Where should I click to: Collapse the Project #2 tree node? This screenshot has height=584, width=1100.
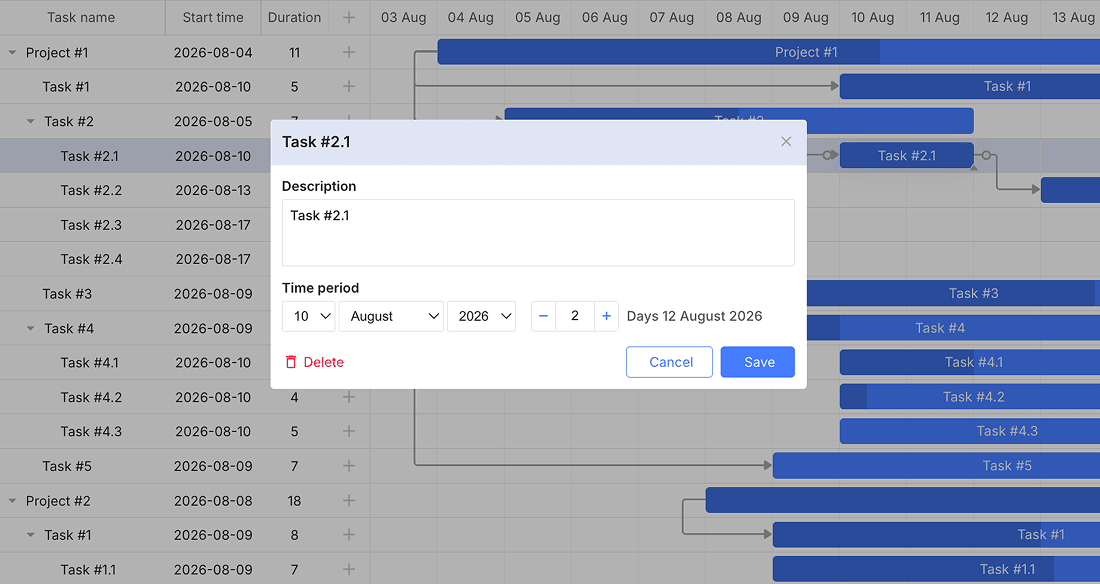[x=12, y=500]
